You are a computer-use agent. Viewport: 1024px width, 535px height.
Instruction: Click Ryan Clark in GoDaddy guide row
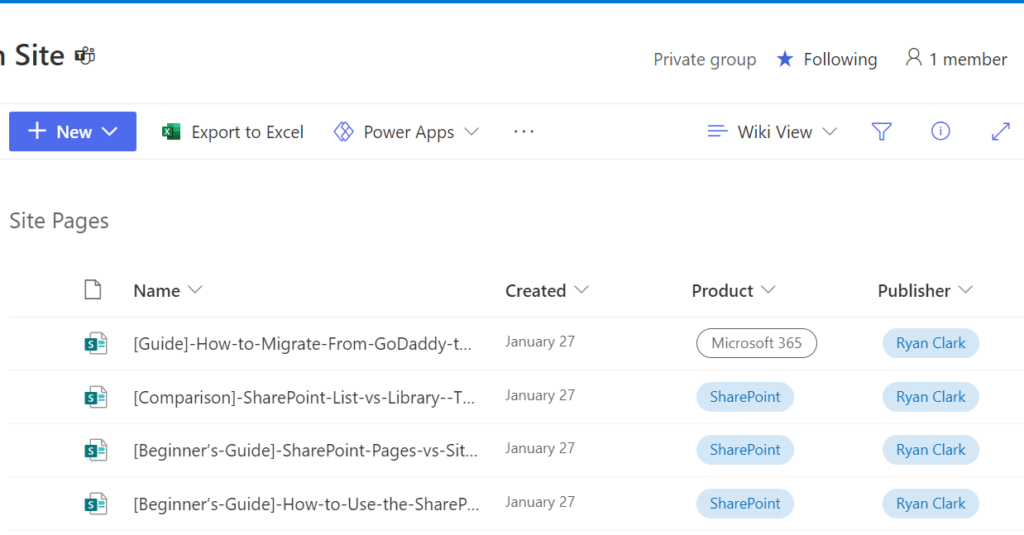click(931, 343)
